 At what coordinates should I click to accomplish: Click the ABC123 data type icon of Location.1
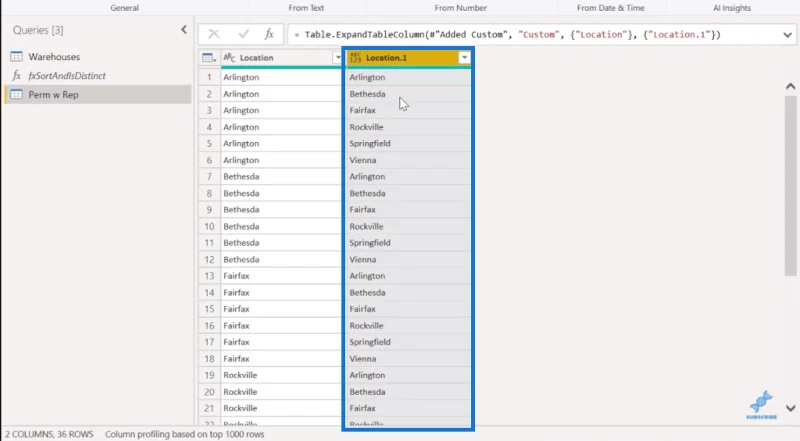[355, 58]
